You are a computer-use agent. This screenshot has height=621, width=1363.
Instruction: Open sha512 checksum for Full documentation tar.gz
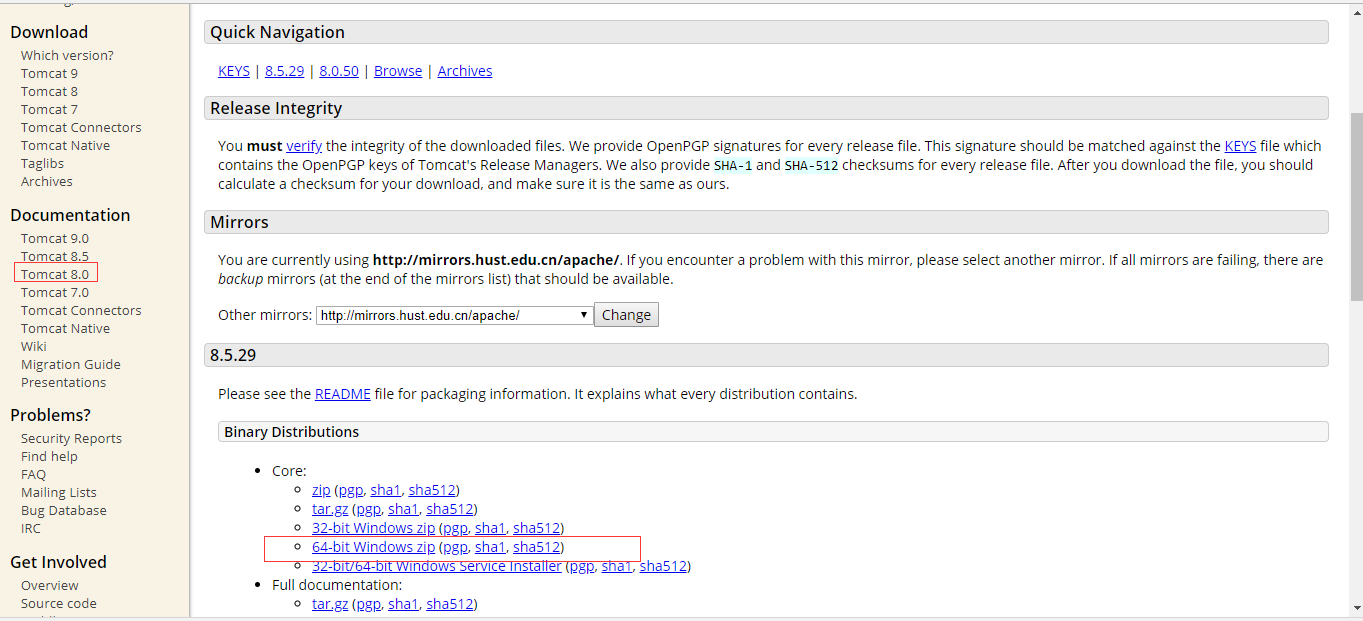tap(450, 604)
